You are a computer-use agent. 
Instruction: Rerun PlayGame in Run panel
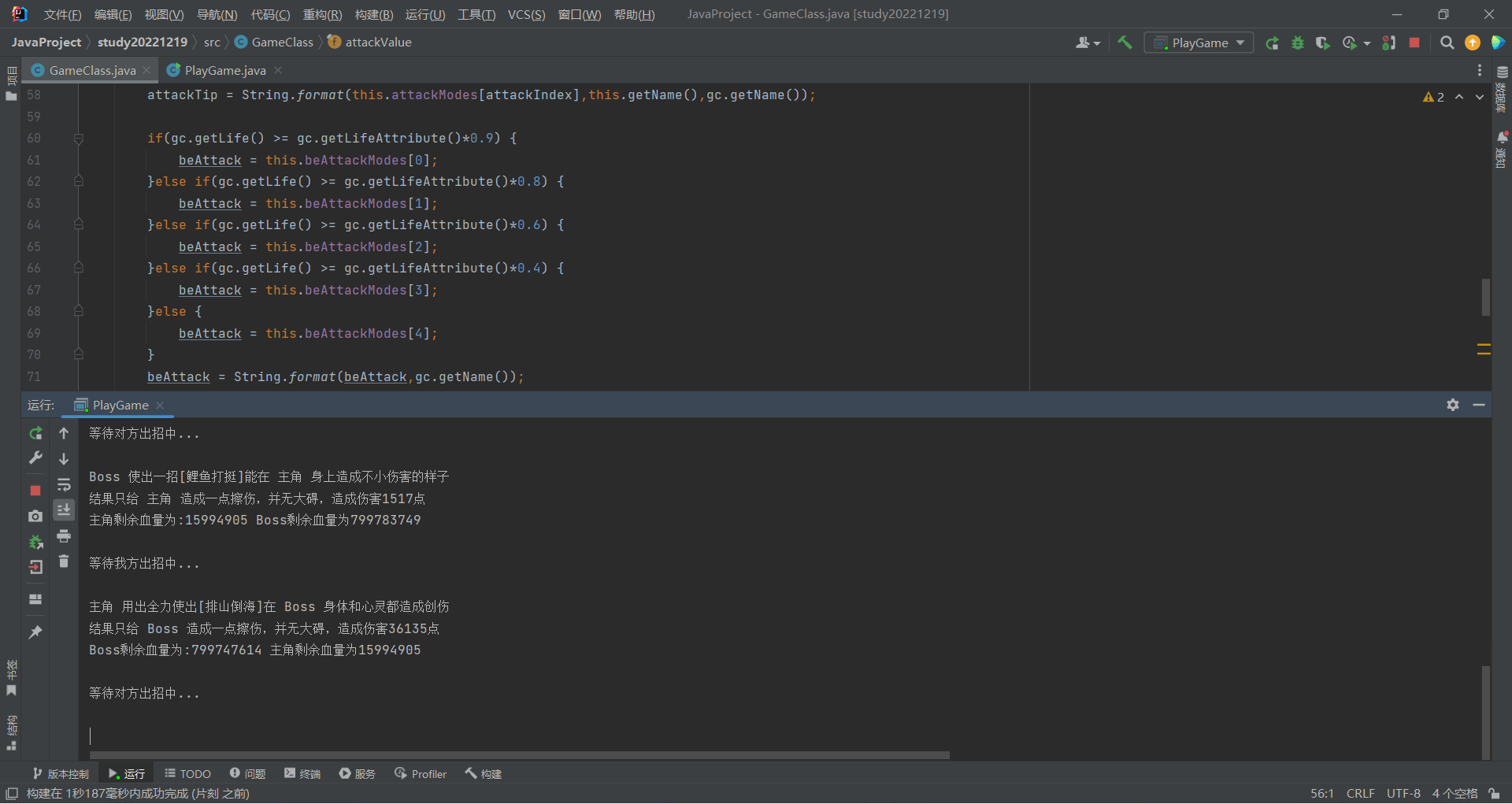(x=35, y=433)
